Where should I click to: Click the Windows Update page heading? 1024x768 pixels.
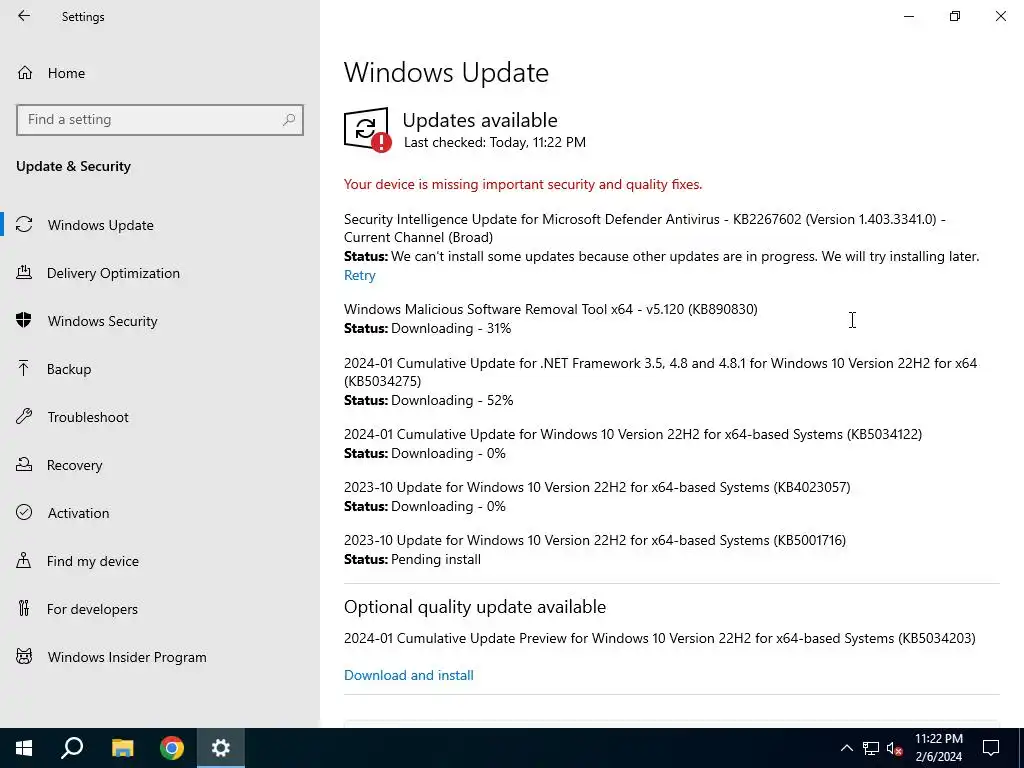click(x=446, y=72)
